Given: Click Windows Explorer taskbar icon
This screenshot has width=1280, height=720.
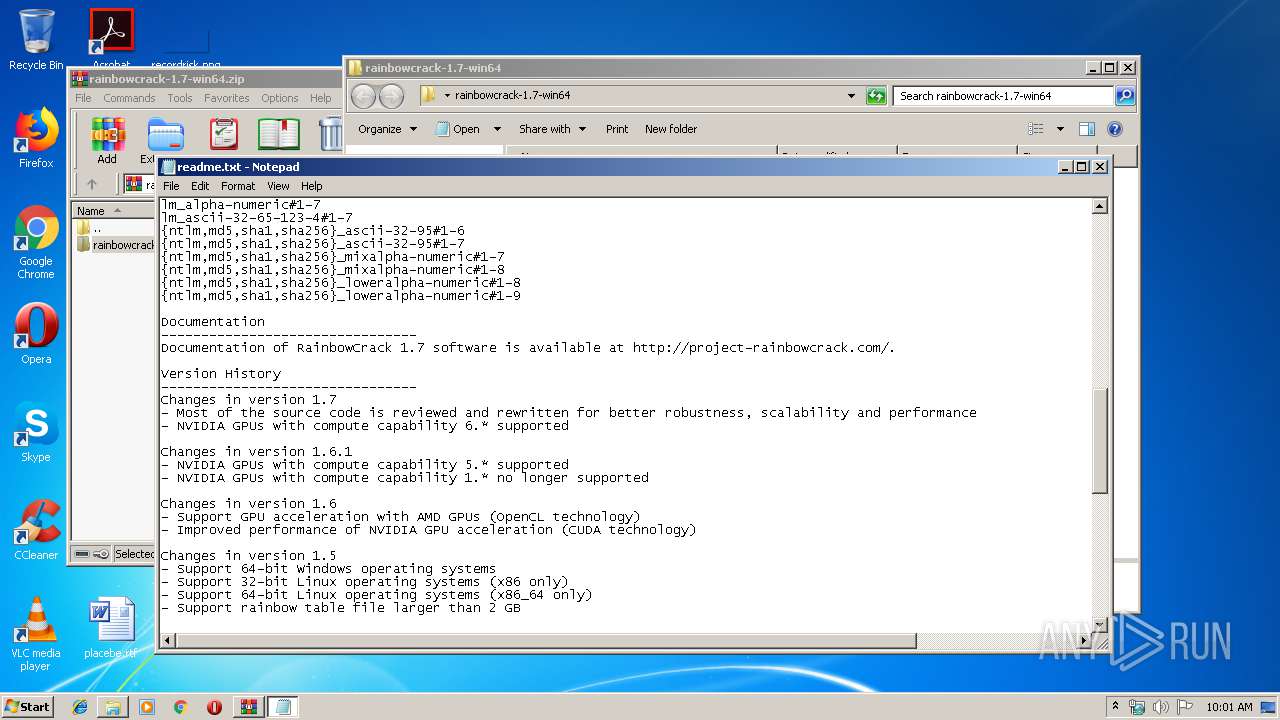Looking at the screenshot, I should (x=113, y=707).
